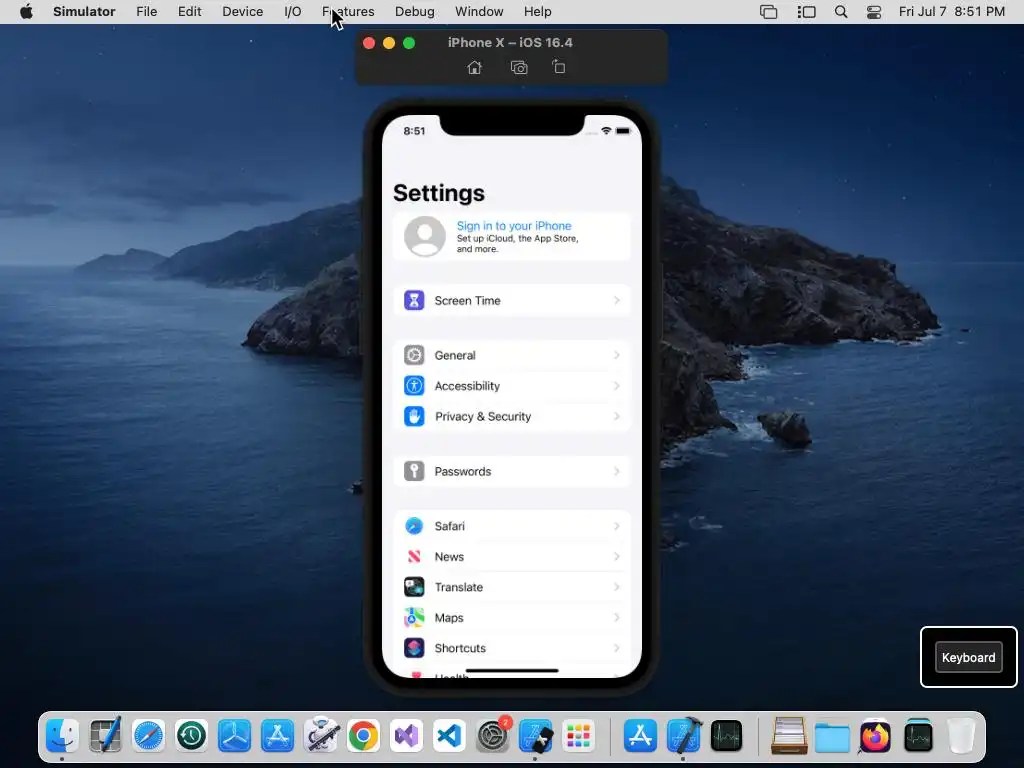Expand the News row chevron
Viewport: 1024px width, 768px height.
(616, 556)
